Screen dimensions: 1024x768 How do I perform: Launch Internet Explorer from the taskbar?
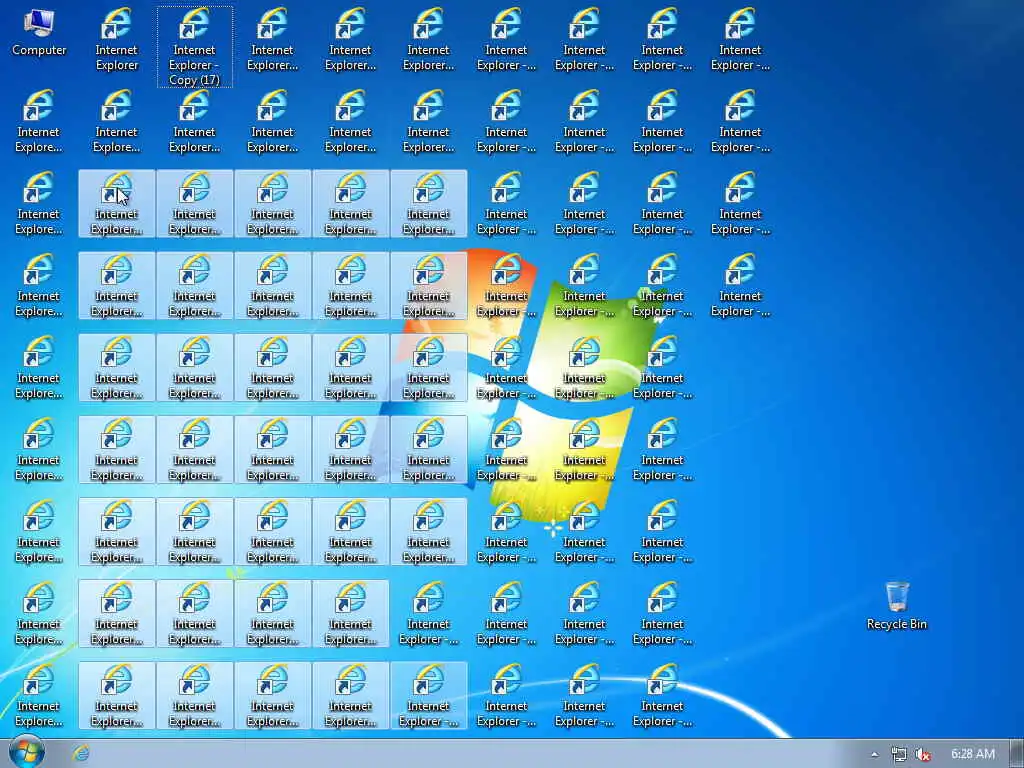click(x=81, y=754)
